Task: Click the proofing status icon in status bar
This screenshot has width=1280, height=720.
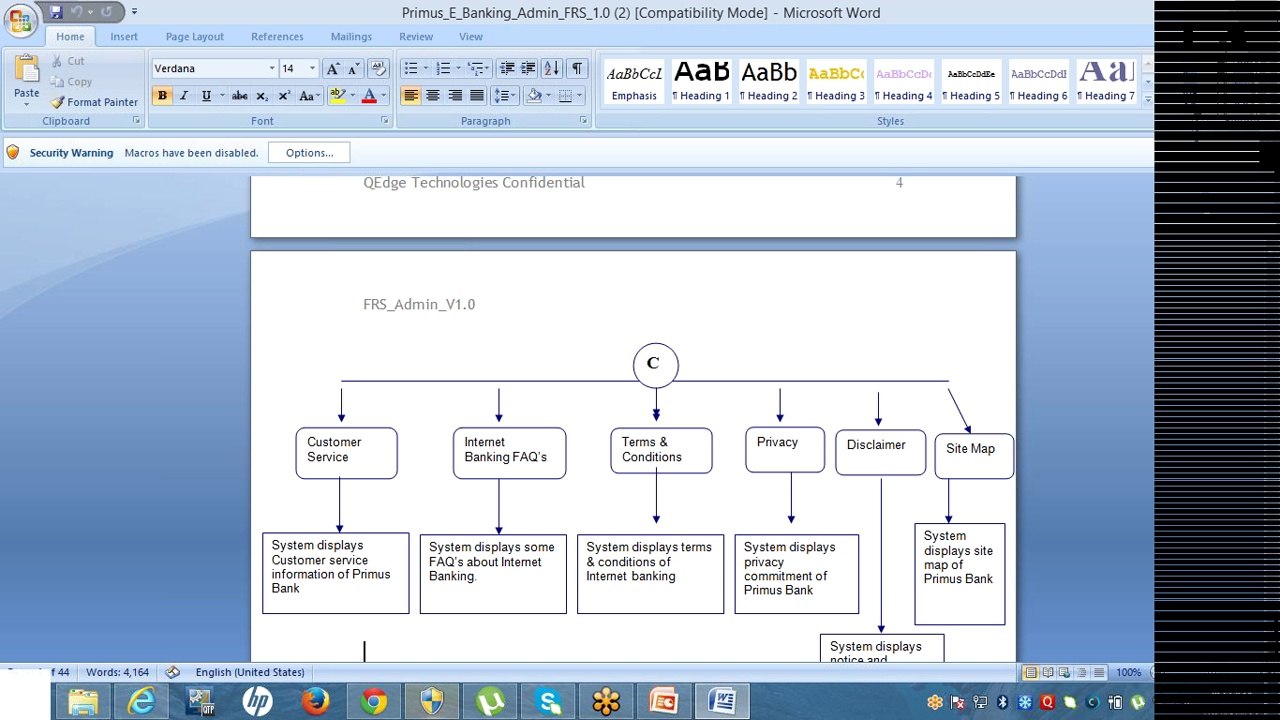Action: [x=172, y=672]
